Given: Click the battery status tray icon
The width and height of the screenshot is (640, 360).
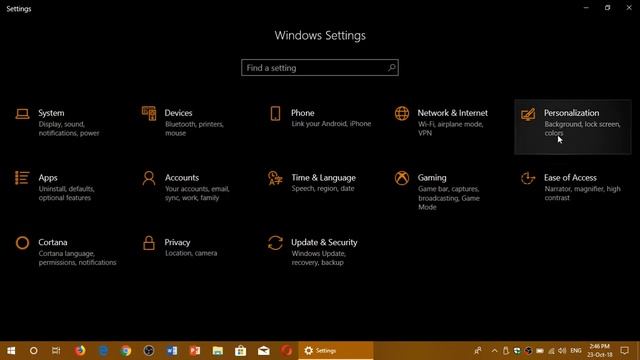Looking at the screenshot, I should pyautogui.click(x=540, y=351).
